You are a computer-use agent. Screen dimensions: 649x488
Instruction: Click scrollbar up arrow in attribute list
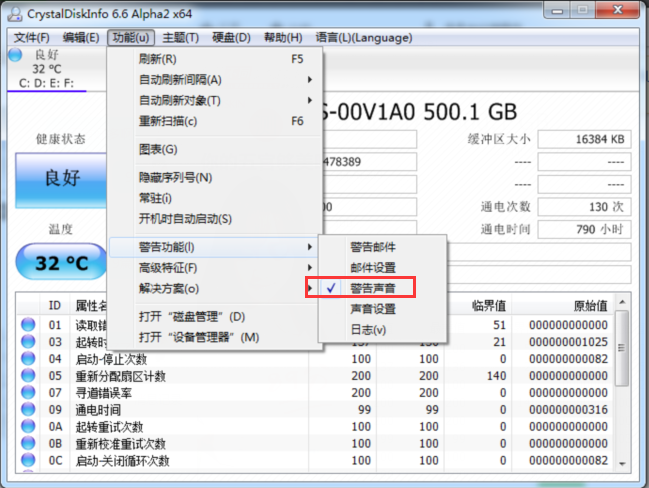(622, 302)
